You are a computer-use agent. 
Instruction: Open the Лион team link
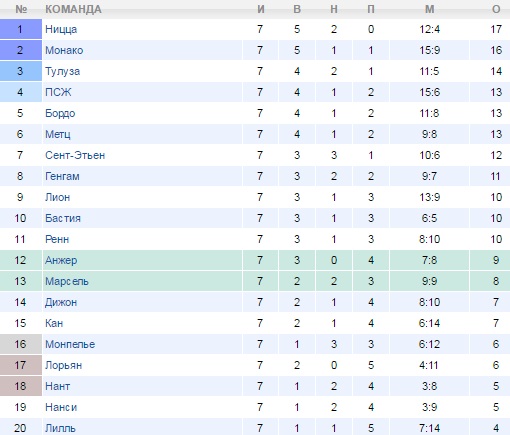coord(57,197)
